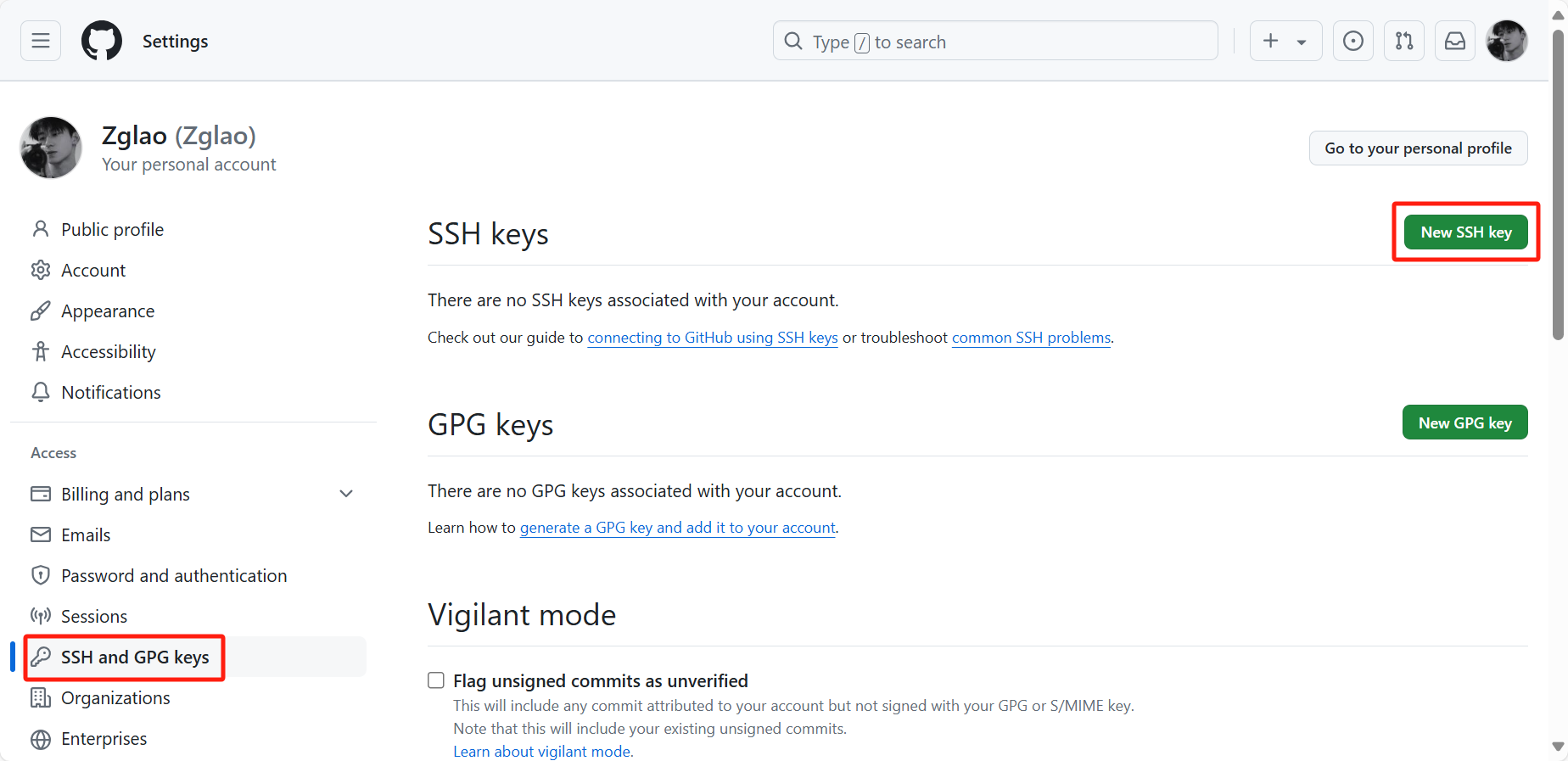Image resolution: width=1568 pixels, height=761 pixels.
Task: Click the New SSH key button
Action: (x=1465, y=232)
